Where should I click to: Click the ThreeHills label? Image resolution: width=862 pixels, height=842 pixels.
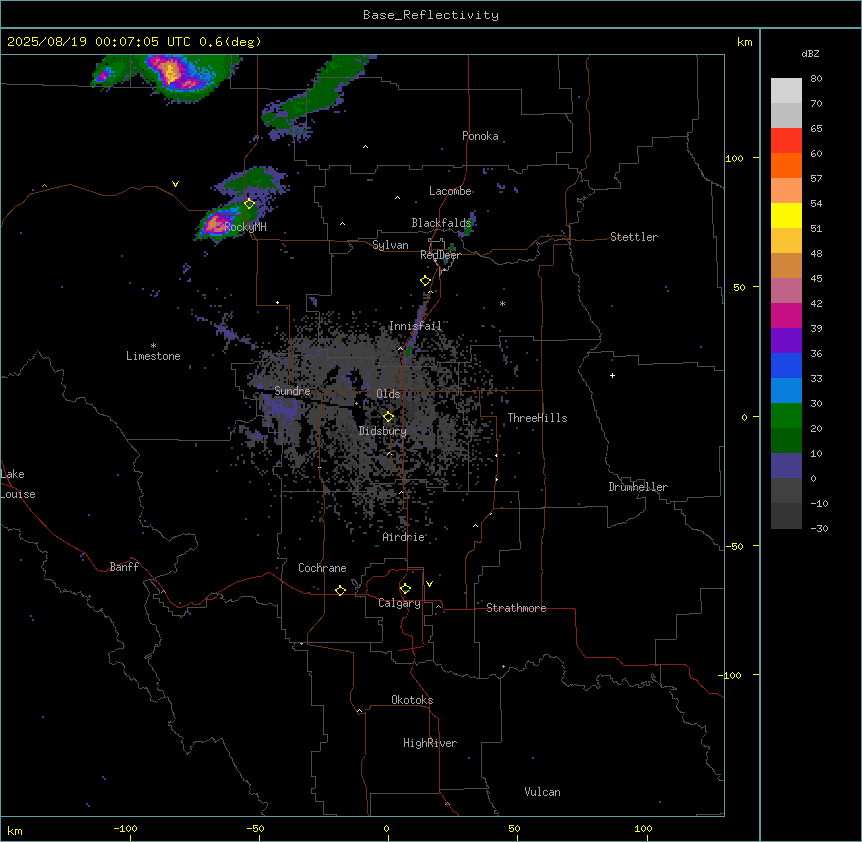(537, 418)
